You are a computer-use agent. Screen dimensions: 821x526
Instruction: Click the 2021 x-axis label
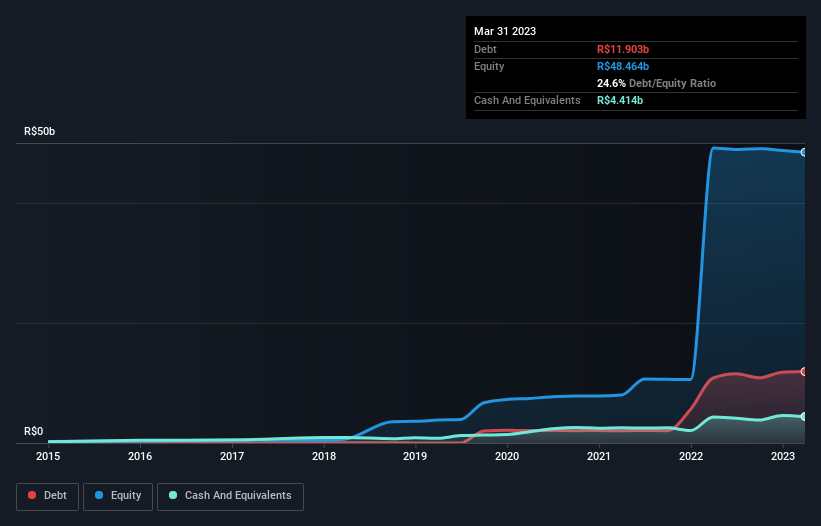click(599, 456)
